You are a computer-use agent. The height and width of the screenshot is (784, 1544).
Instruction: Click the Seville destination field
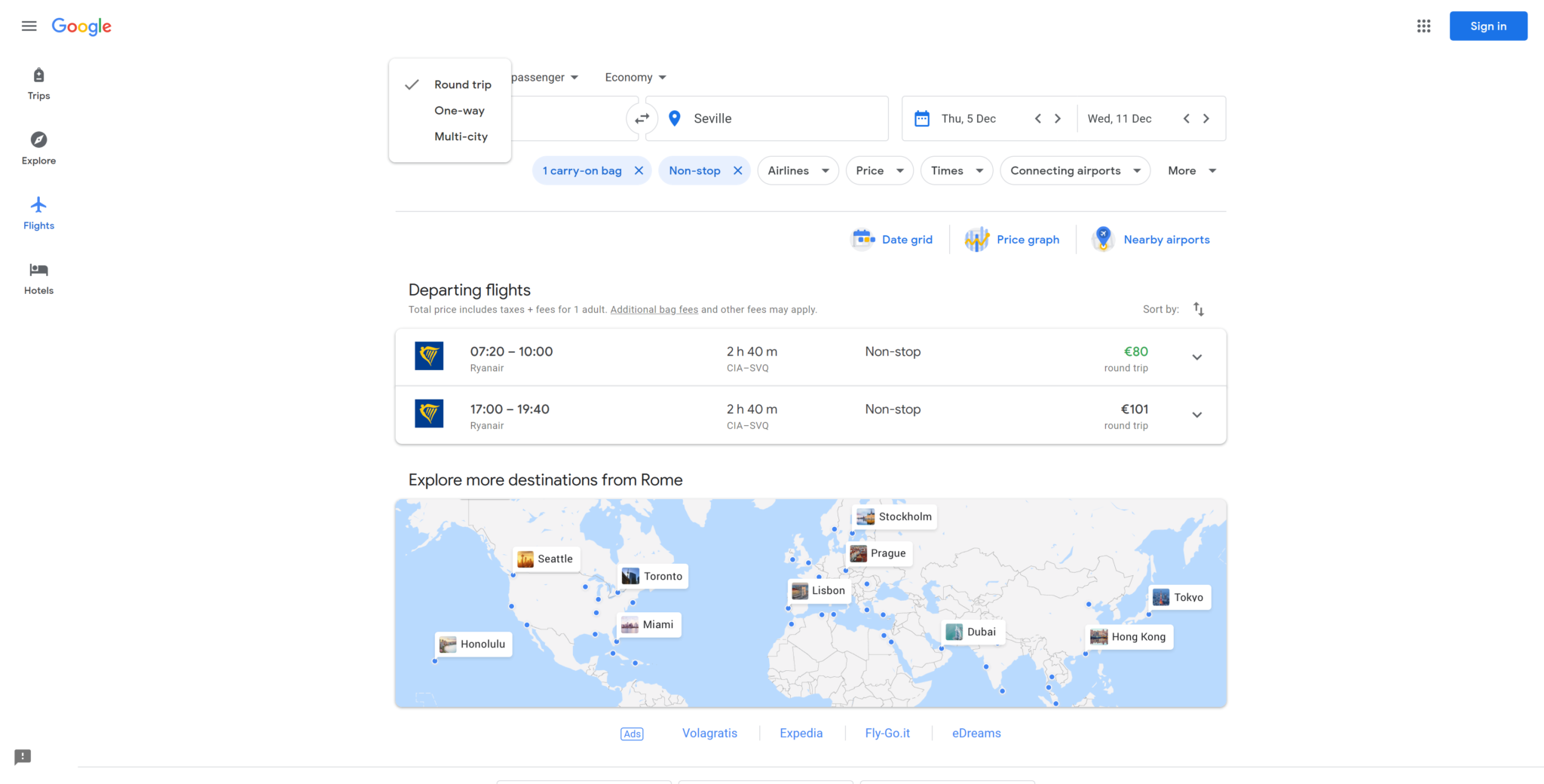pos(767,118)
